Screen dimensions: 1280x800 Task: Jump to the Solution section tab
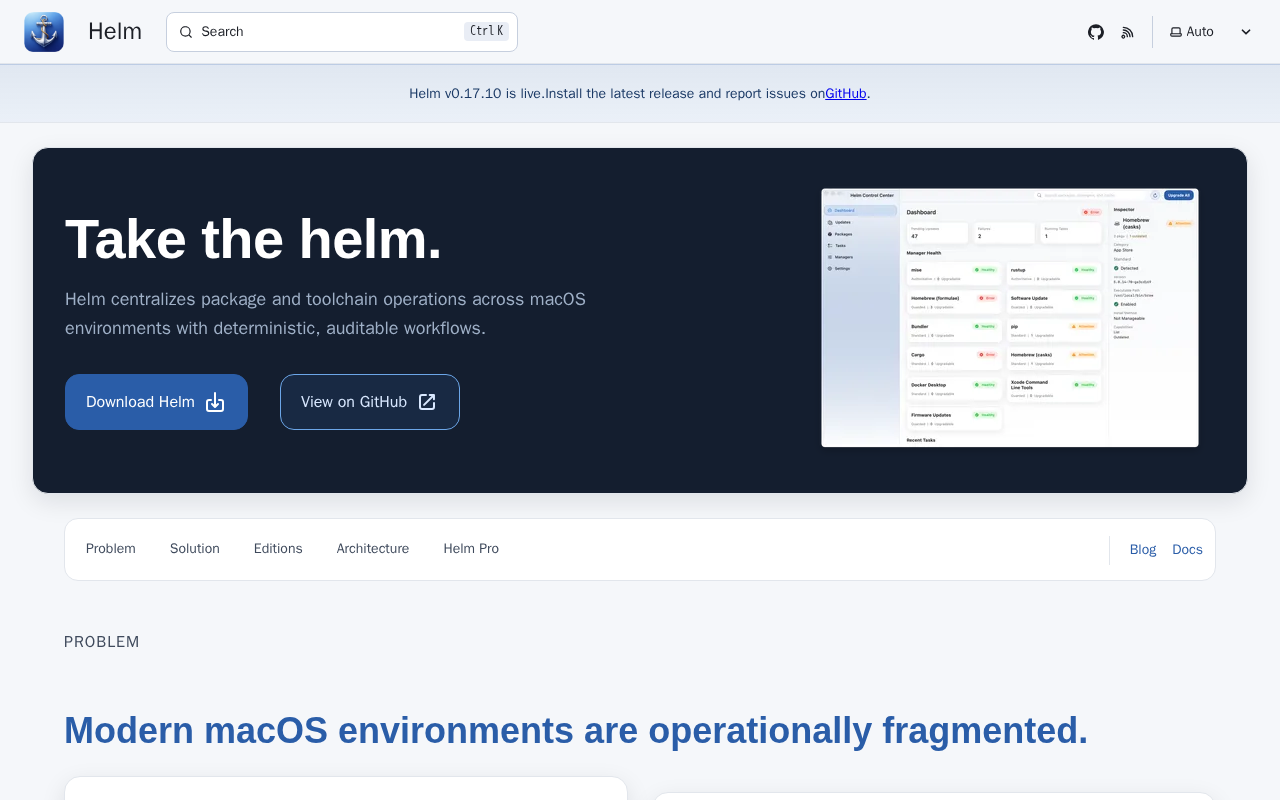195,549
